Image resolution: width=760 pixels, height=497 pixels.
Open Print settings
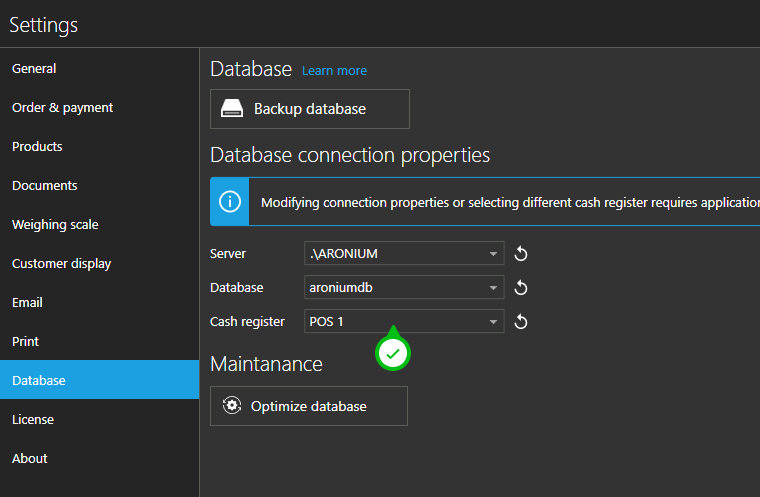pos(99,341)
